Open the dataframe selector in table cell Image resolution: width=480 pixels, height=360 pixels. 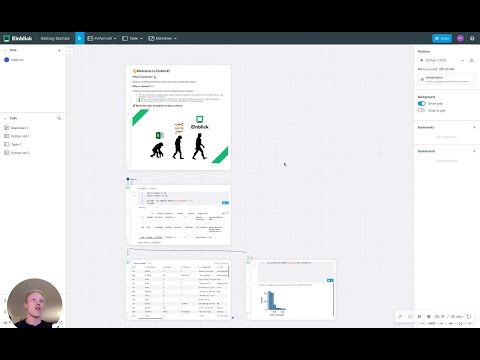coord(142,263)
